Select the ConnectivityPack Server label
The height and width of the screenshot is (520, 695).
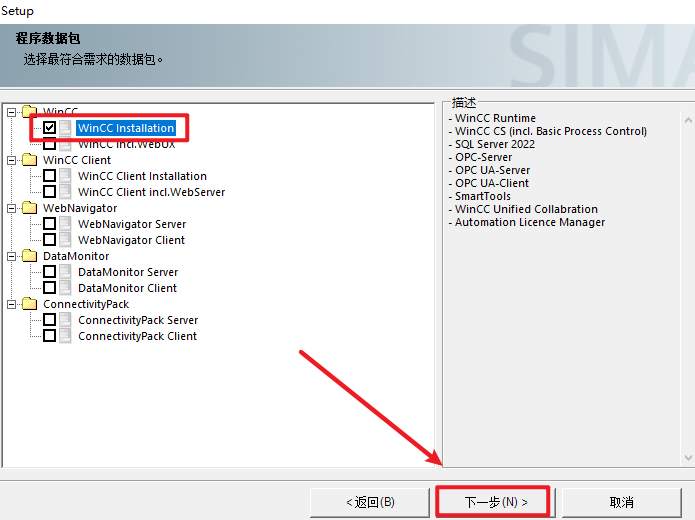[x=138, y=320]
